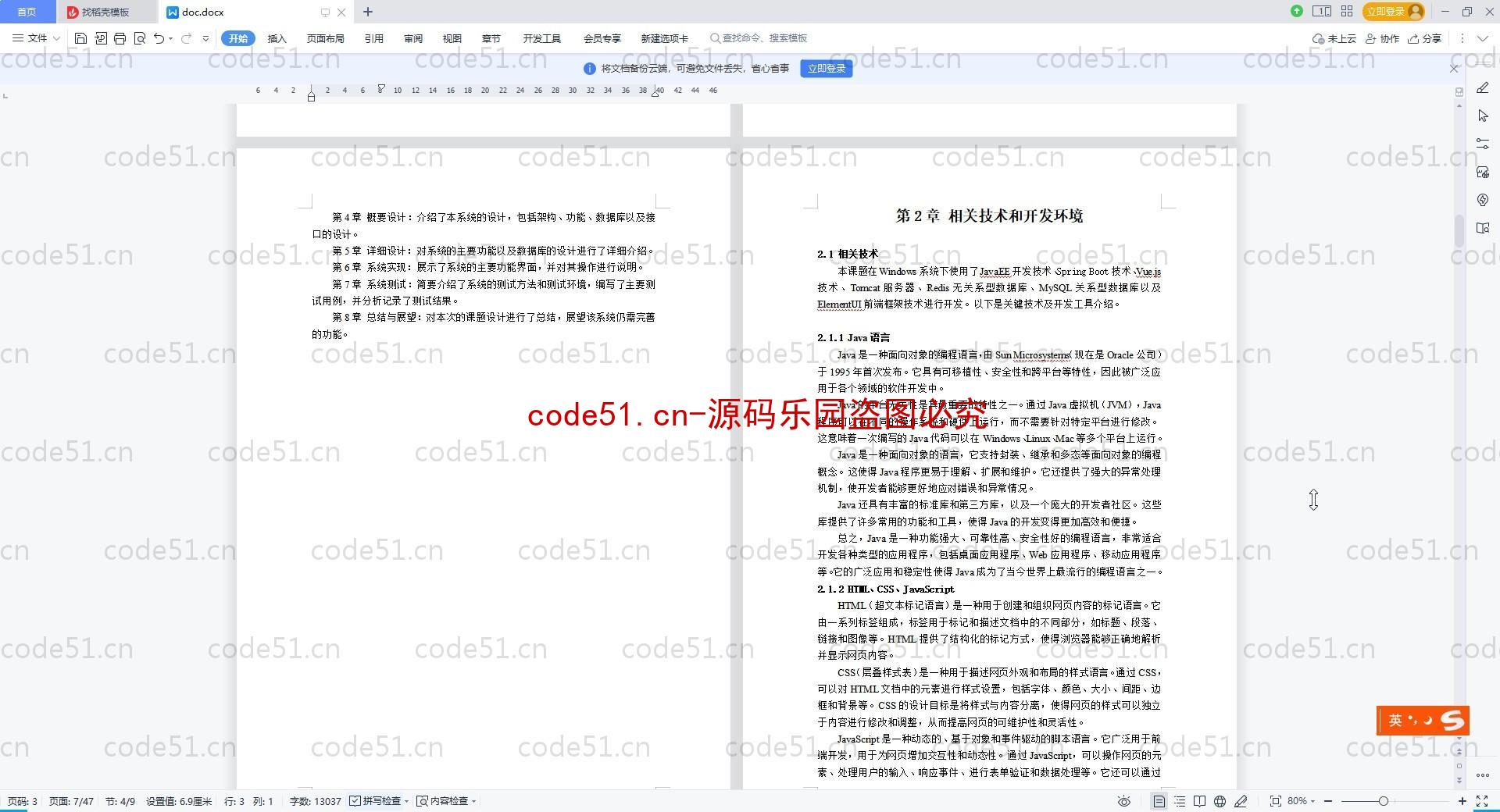The width and height of the screenshot is (1500, 812).
Task: Click the 分享 share button
Action: tap(1424, 38)
